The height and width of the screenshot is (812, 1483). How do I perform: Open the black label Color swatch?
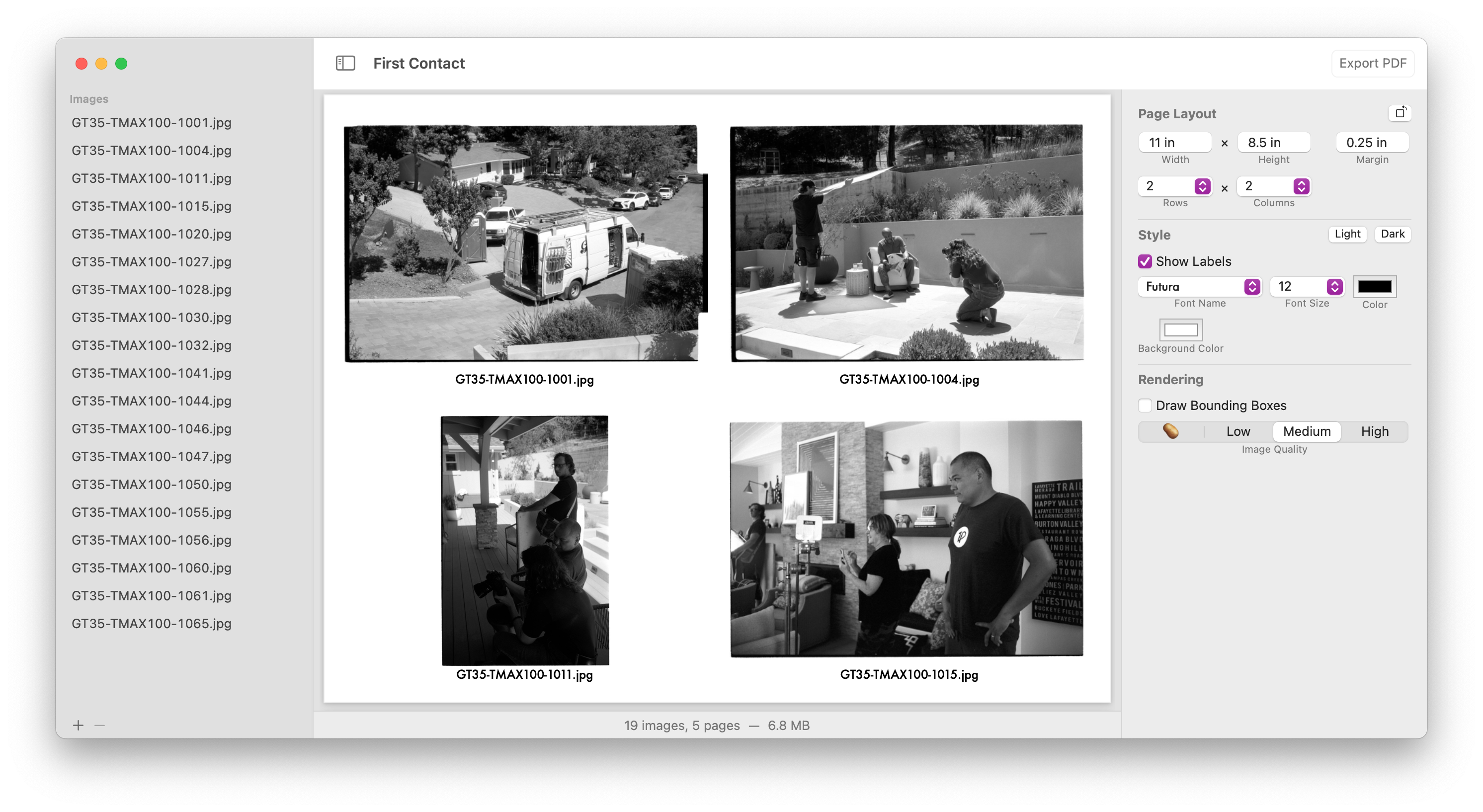click(x=1374, y=287)
